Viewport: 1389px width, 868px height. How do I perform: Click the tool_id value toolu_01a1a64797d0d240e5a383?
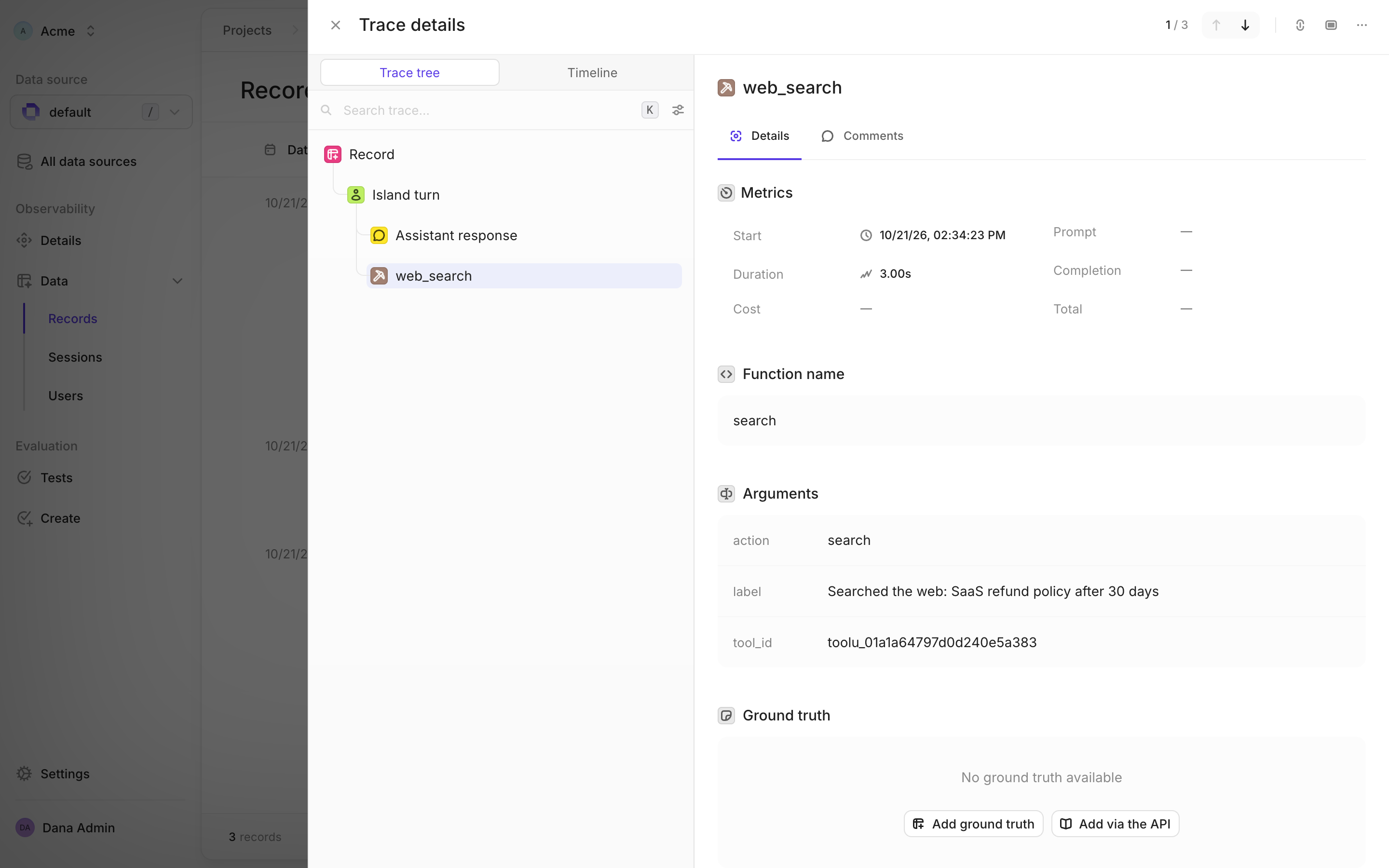pos(932,642)
